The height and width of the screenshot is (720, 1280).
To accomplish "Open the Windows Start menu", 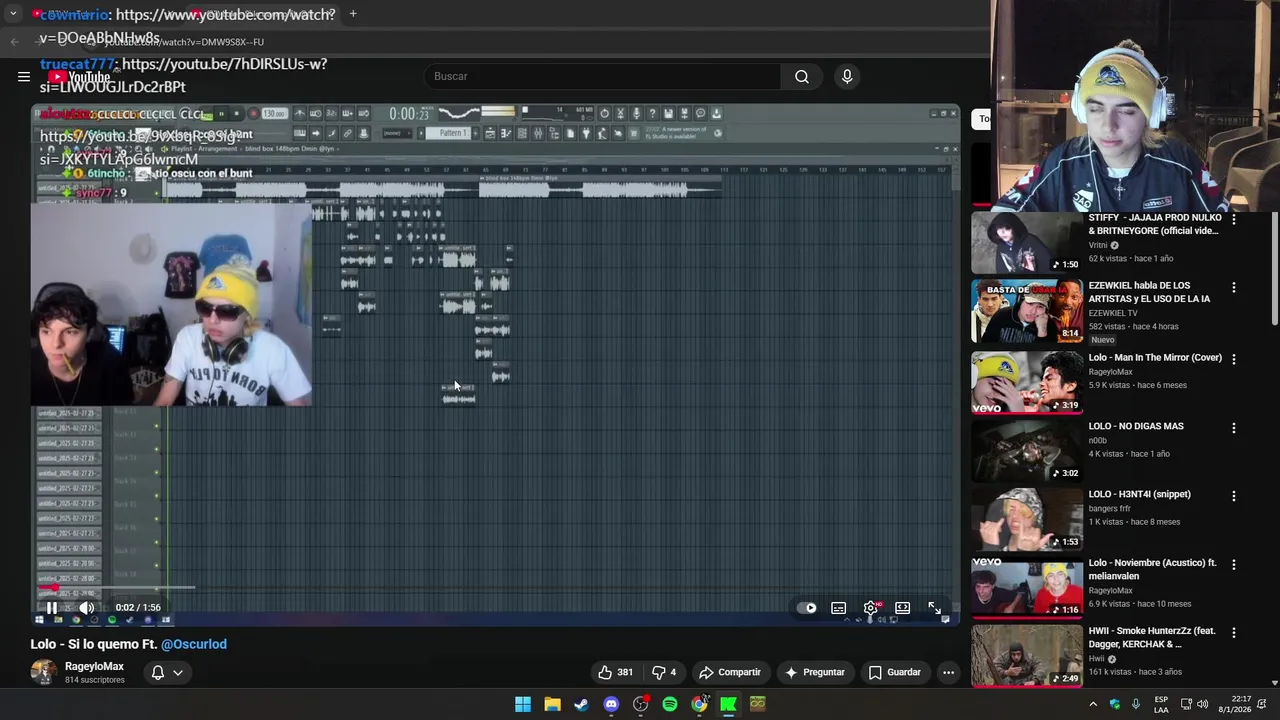I will tap(522, 704).
